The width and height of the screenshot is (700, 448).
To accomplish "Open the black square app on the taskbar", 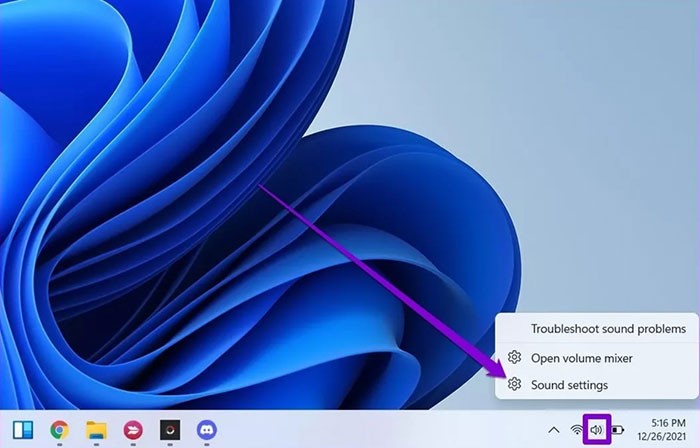I will tap(170, 430).
